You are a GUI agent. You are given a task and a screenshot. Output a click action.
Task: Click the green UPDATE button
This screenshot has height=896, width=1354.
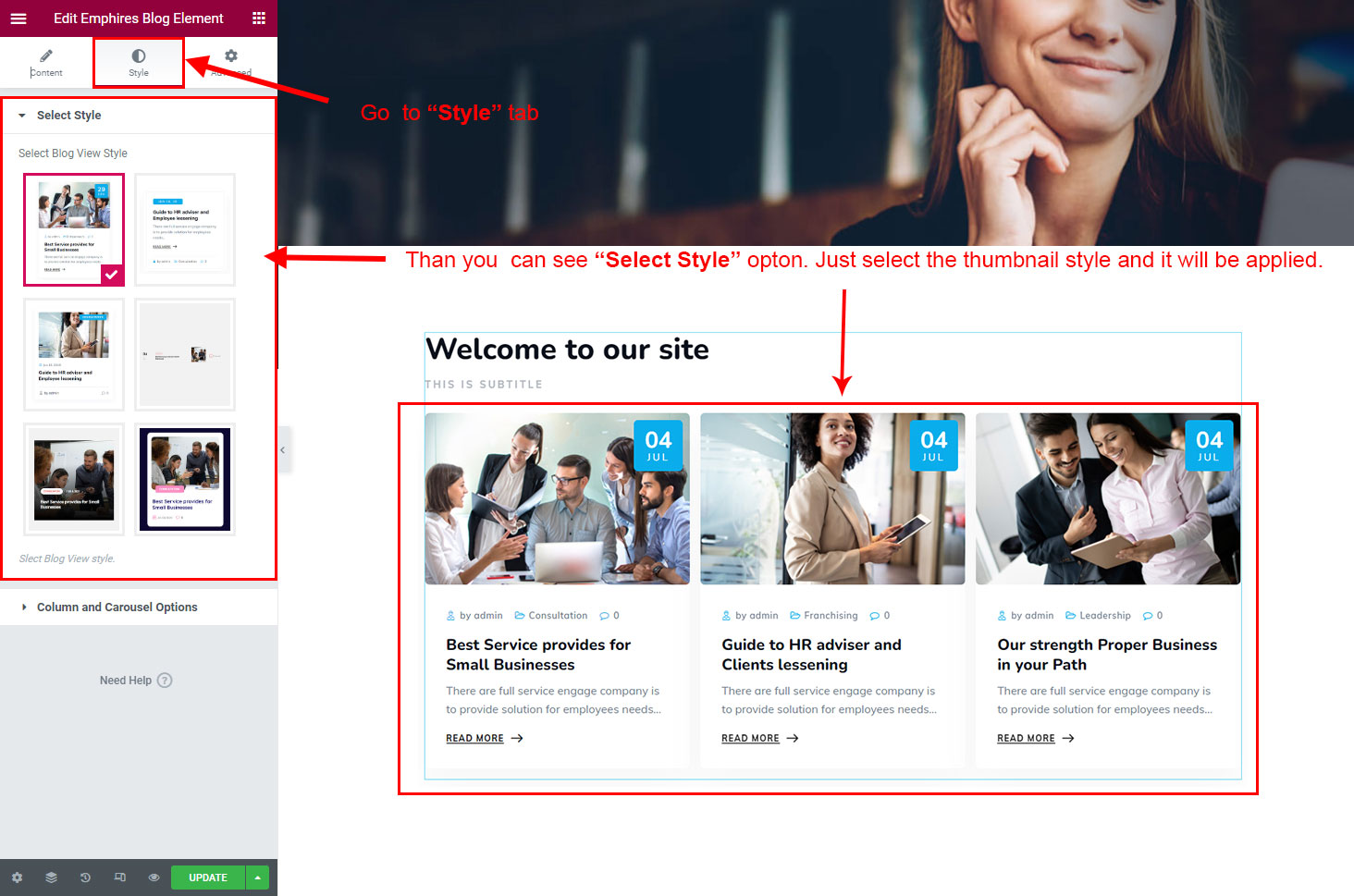point(208,878)
